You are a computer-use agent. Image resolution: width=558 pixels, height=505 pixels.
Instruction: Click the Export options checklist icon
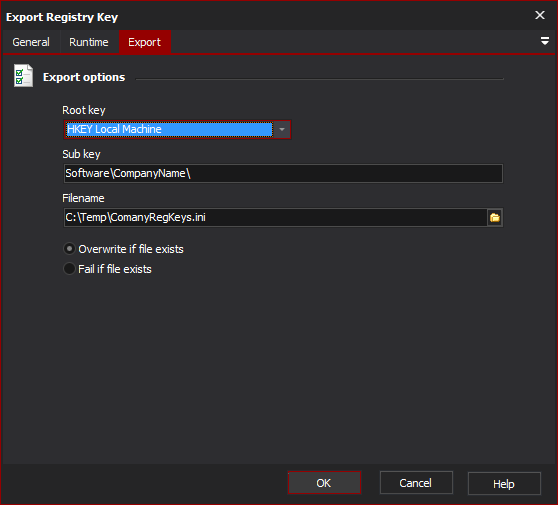click(23, 76)
